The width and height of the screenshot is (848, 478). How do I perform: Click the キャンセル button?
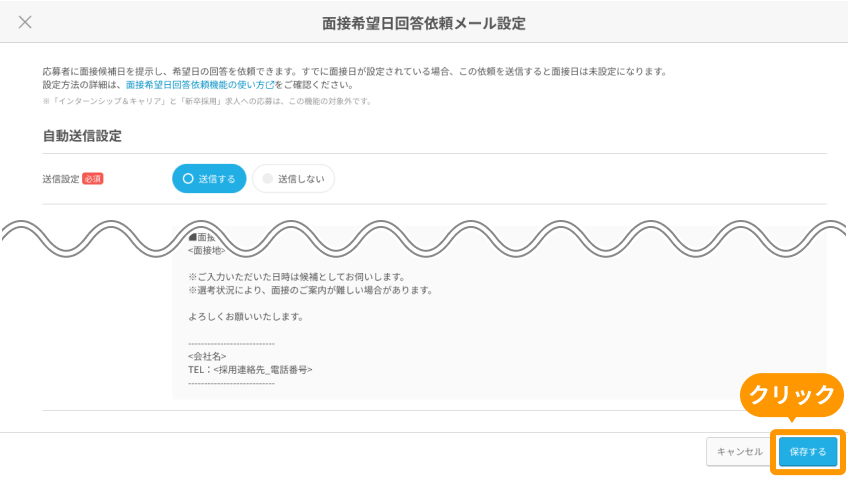[739, 452]
